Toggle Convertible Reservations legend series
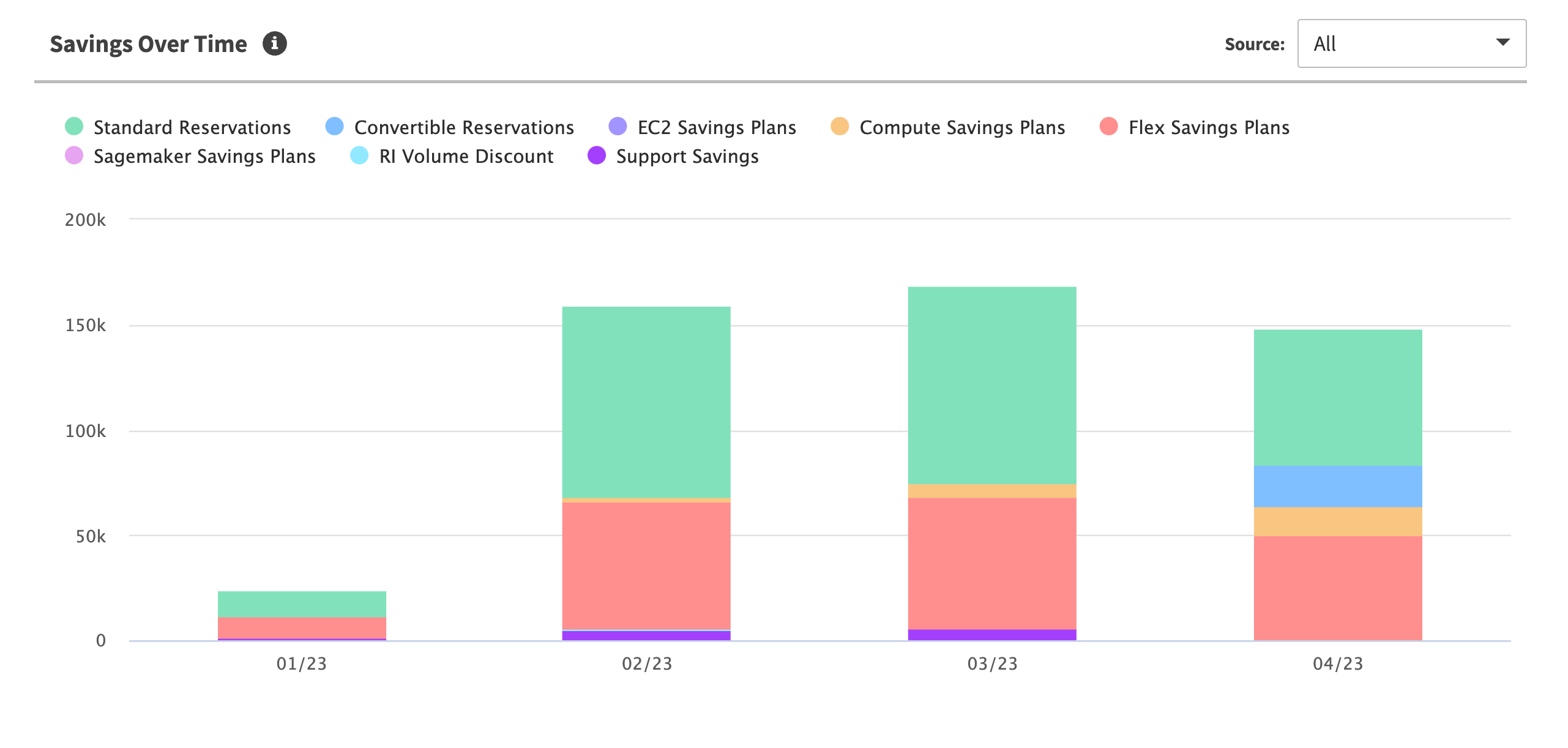The image size is (1568, 748). tap(463, 127)
